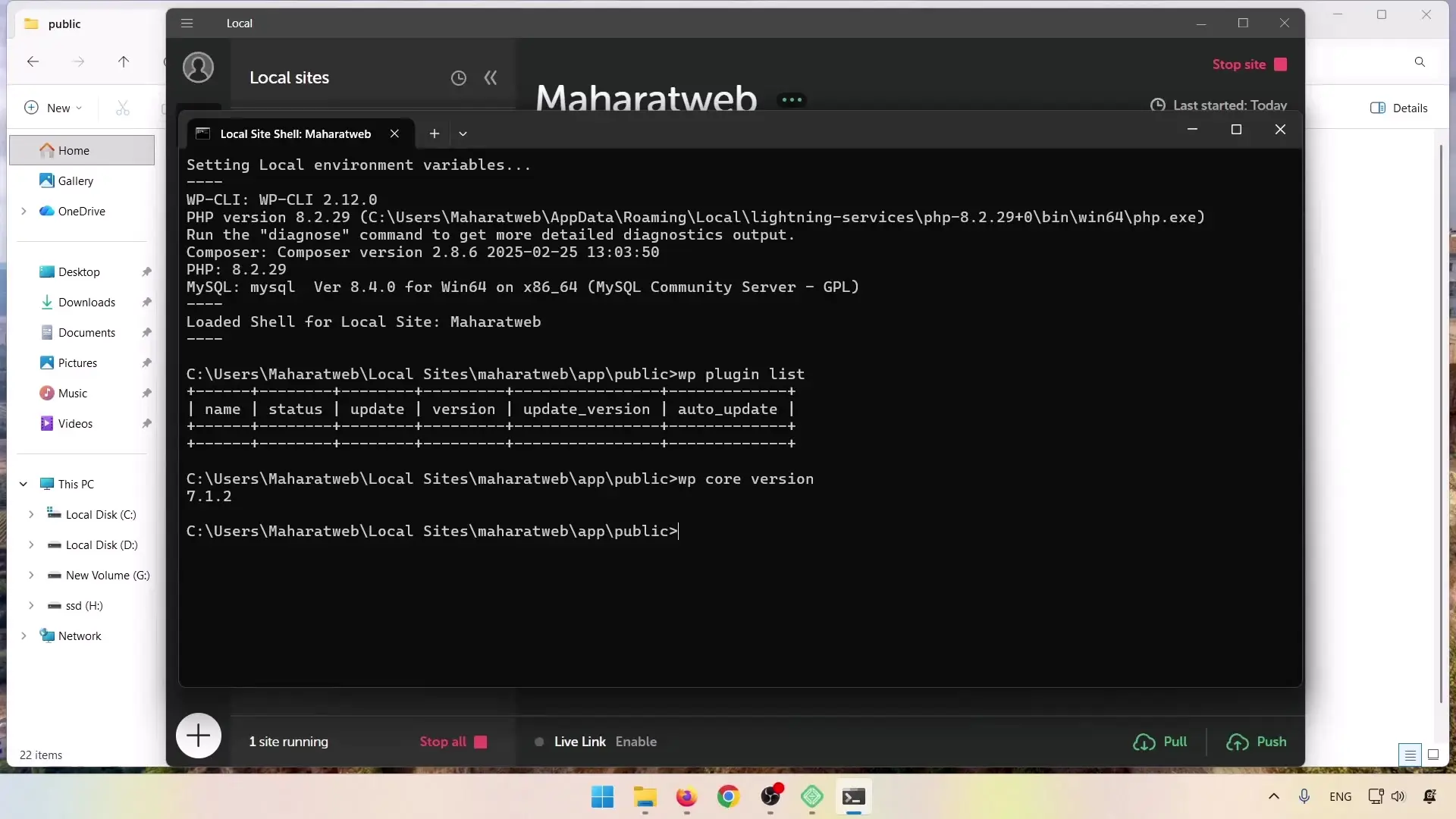
Task: Open the Pictures quick access folder
Action: pyautogui.click(x=77, y=362)
